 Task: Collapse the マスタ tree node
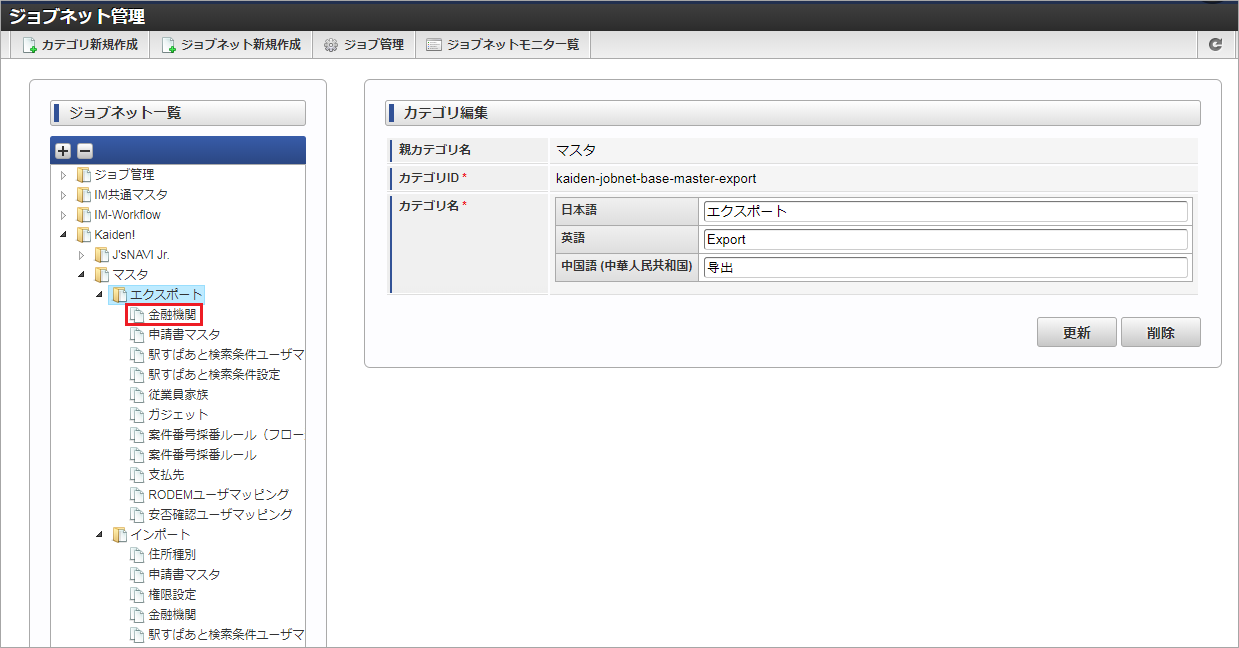coord(82,275)
